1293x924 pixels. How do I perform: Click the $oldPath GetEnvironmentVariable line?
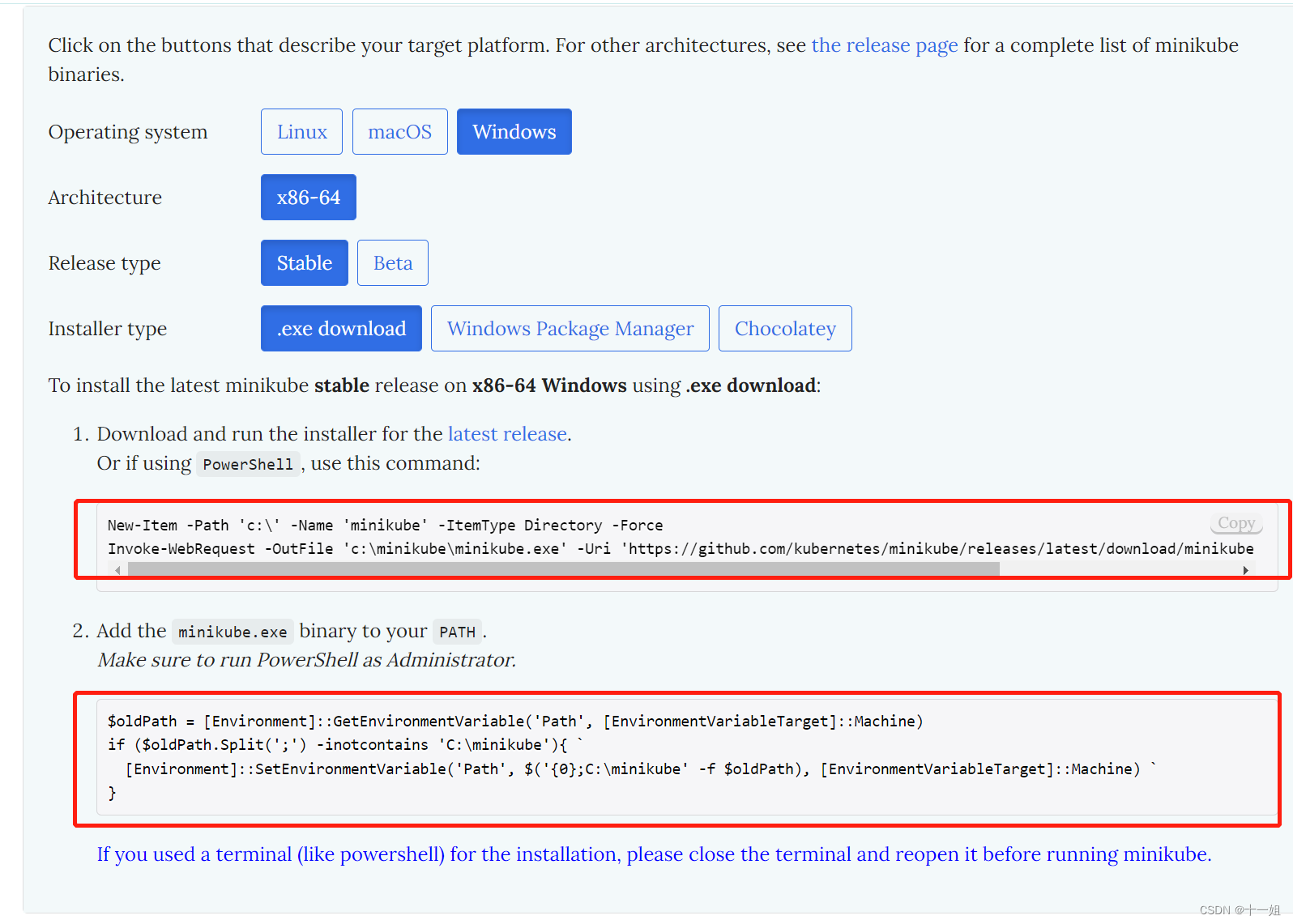[515, 721]
